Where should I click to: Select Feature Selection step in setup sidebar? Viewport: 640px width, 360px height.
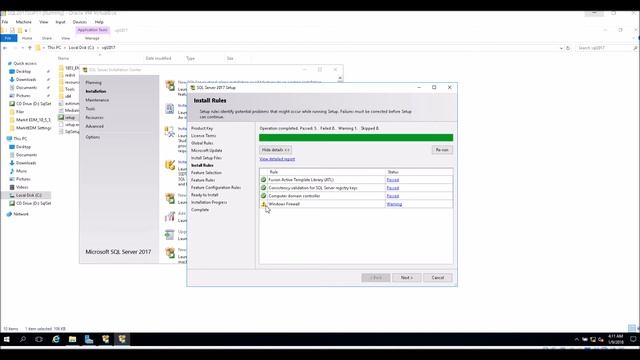pos(207,173)
